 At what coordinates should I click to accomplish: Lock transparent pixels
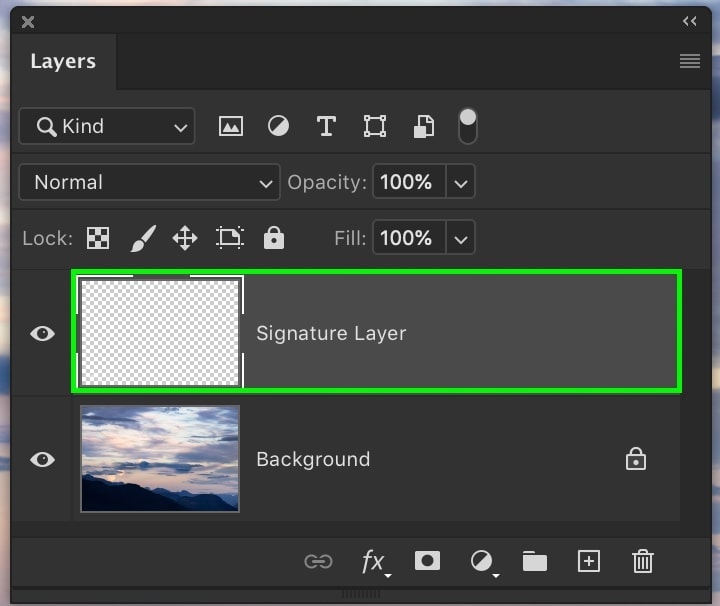[98, 238]
